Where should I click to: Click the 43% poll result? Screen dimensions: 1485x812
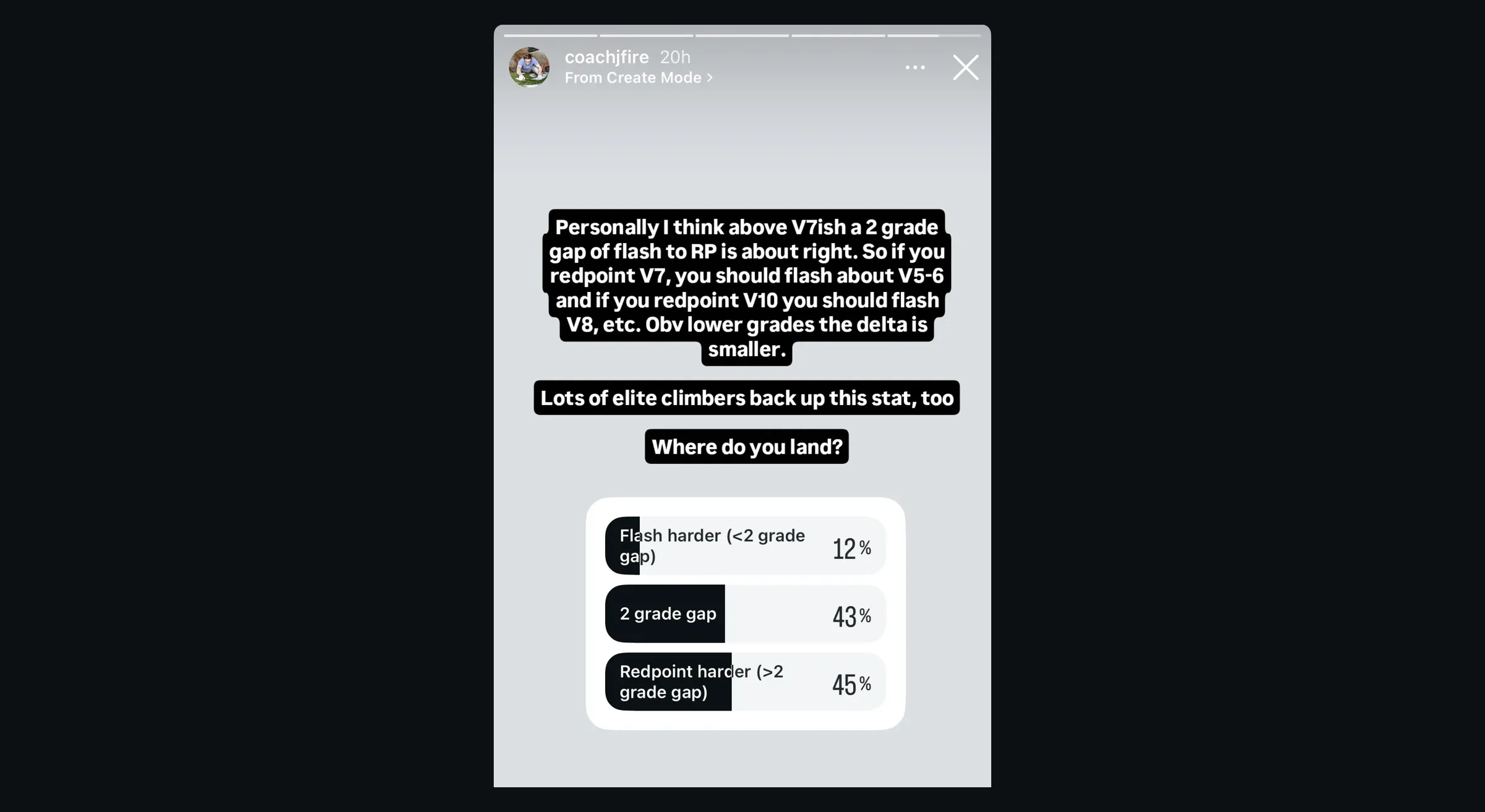[x=851, y=616]
